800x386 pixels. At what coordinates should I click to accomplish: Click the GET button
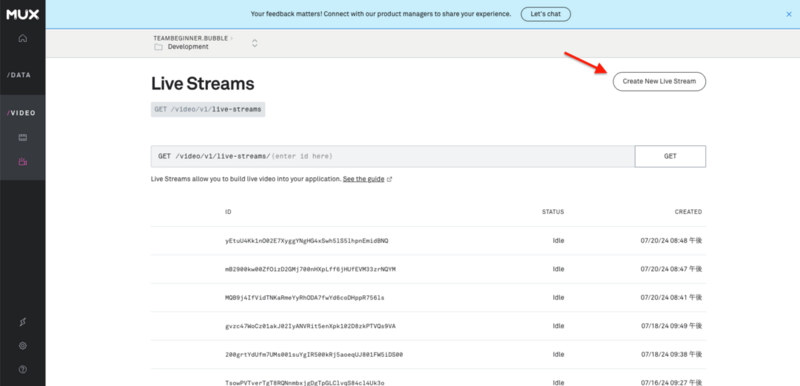tap(670, 157)
